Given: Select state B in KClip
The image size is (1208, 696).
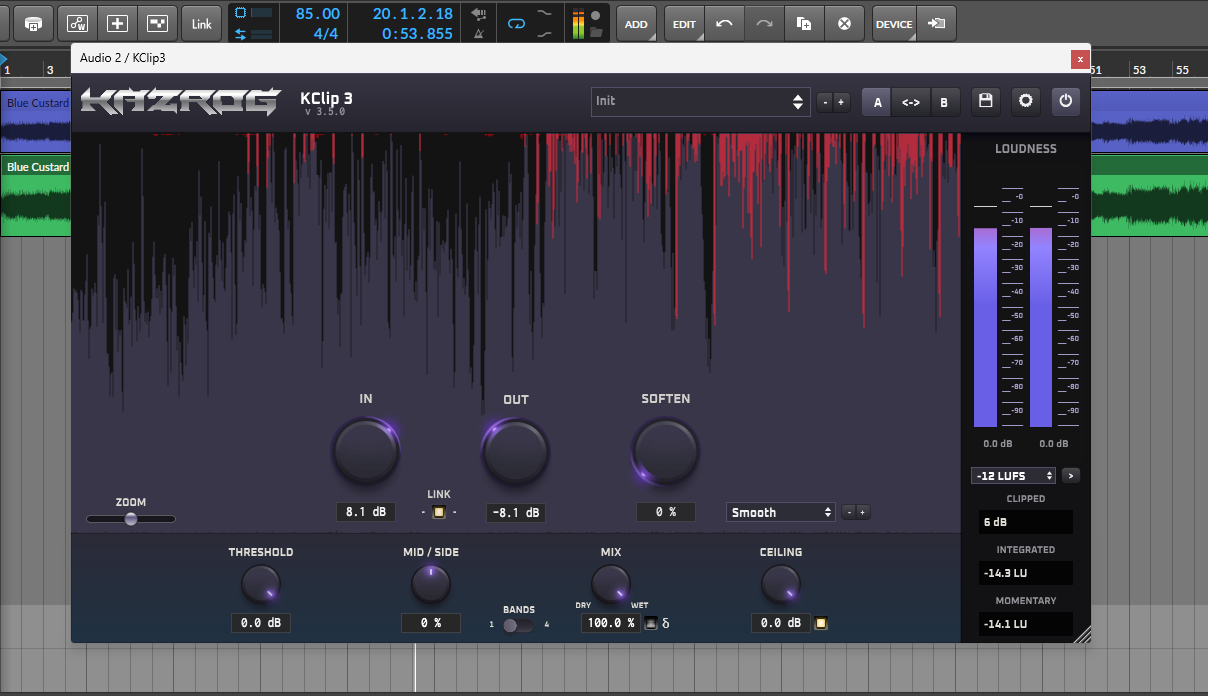Looking at the screenshot, I should pos(944,102).
